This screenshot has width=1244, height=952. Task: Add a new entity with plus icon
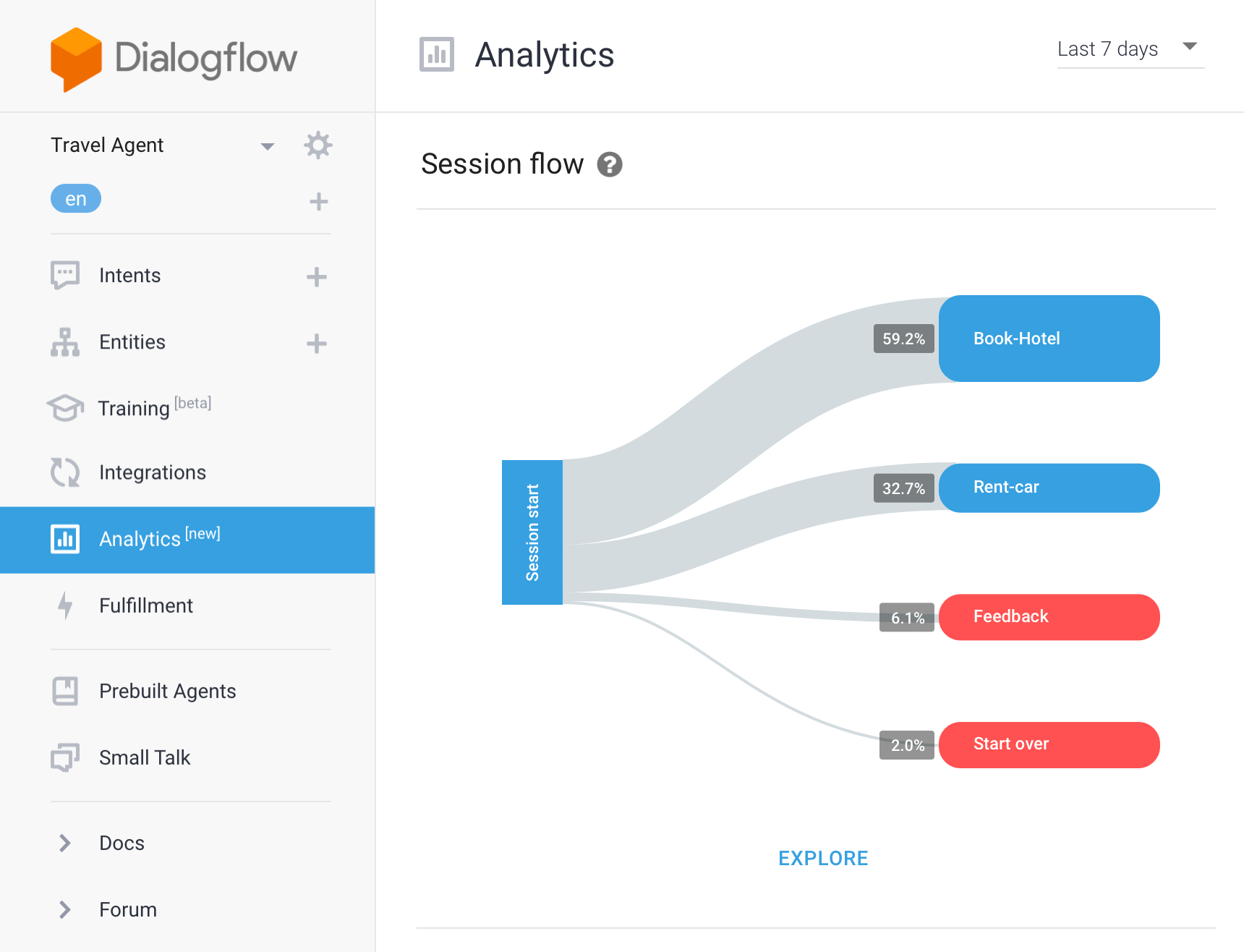point(317,343)
